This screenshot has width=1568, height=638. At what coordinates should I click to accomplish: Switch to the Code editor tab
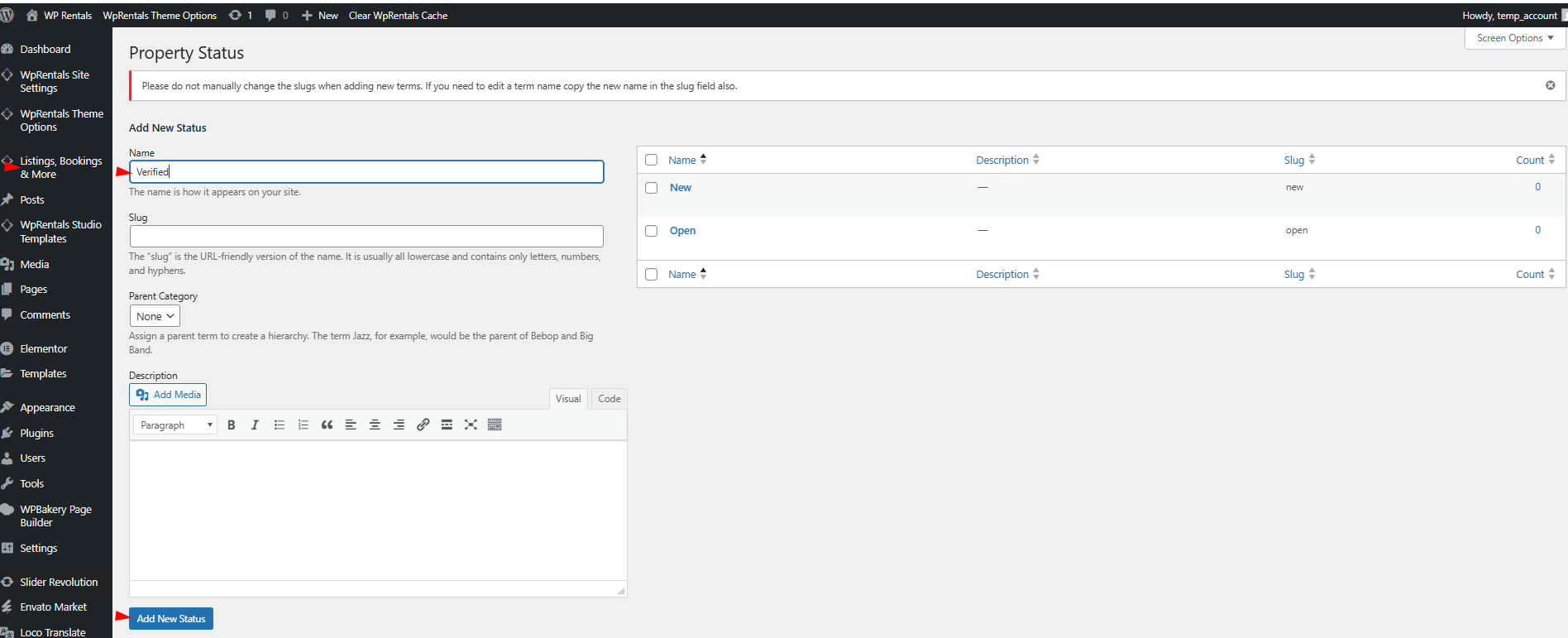pos(609,399)
